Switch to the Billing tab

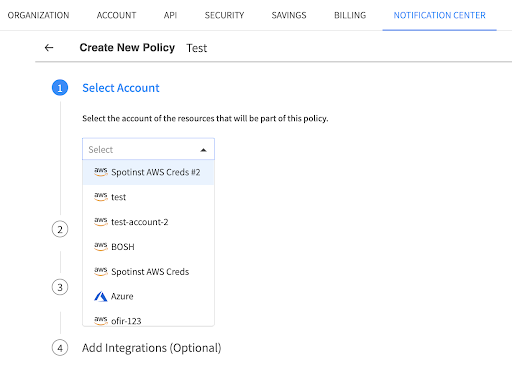click(x=350, y=15)
